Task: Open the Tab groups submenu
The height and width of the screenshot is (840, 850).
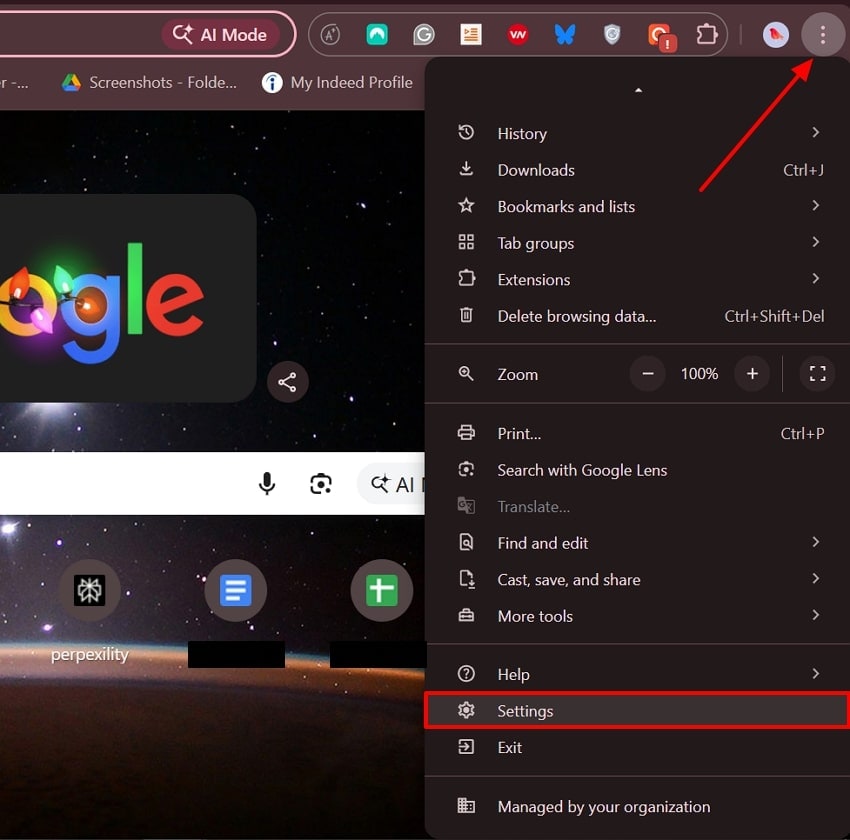Action: [535, 243]
